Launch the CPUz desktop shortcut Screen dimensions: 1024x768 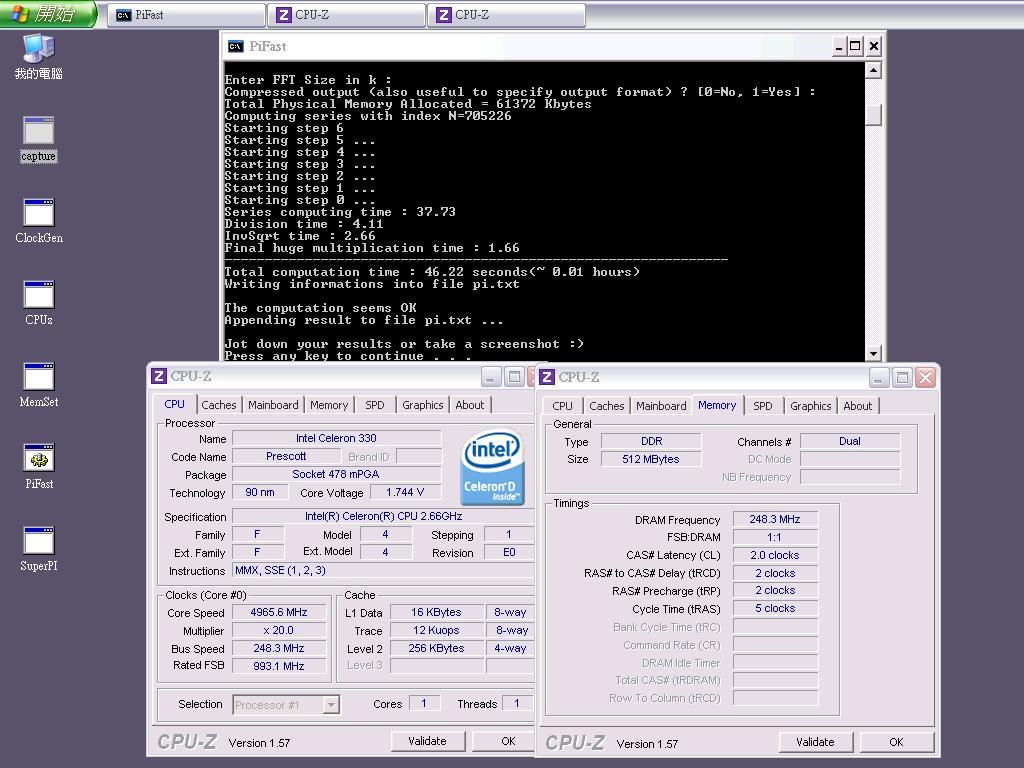[x=39, y=303]
